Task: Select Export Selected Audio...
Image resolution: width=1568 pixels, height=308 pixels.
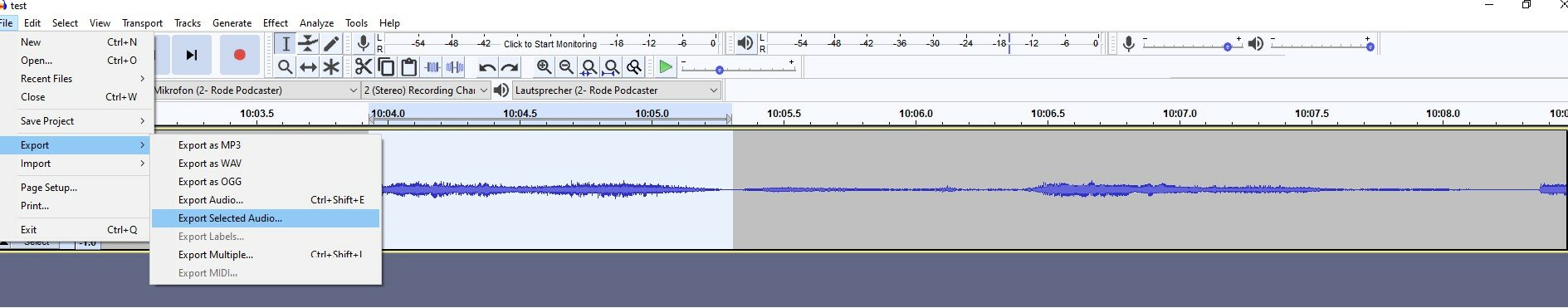Action: pos(266,218)
